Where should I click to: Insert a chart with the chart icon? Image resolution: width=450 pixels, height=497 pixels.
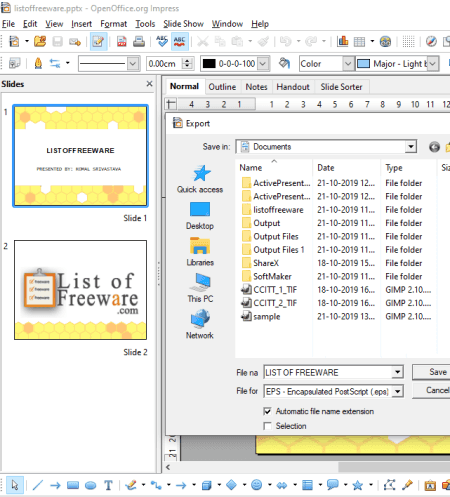pos(342,42)
